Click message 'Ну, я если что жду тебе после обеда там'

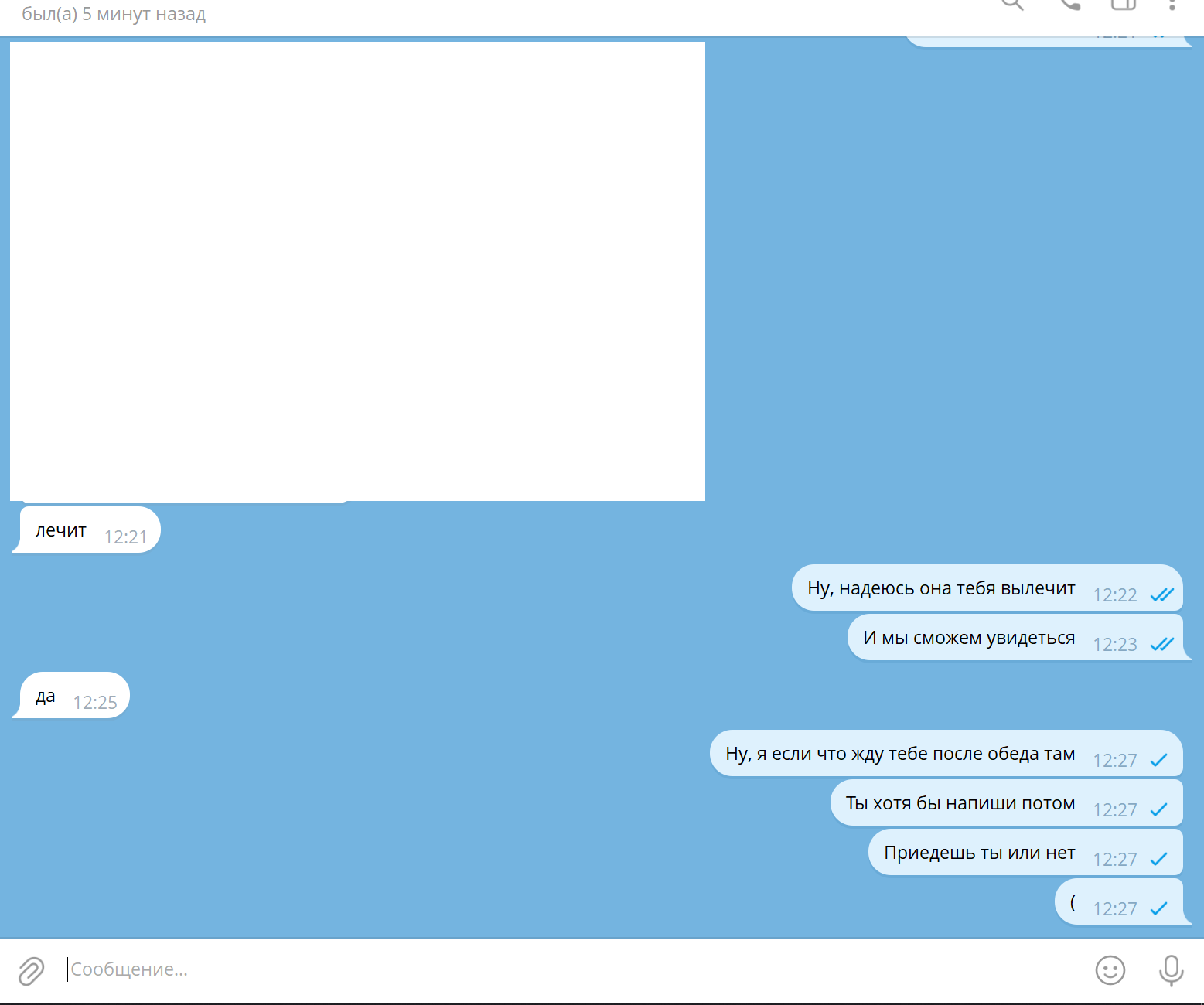point(899,754)
